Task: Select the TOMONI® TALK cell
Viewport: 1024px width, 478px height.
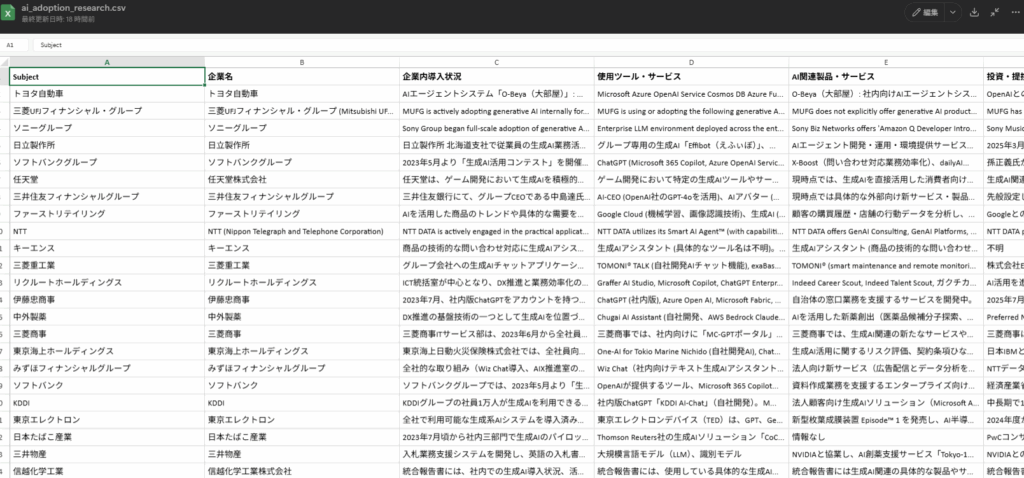Action: (692, 265)
